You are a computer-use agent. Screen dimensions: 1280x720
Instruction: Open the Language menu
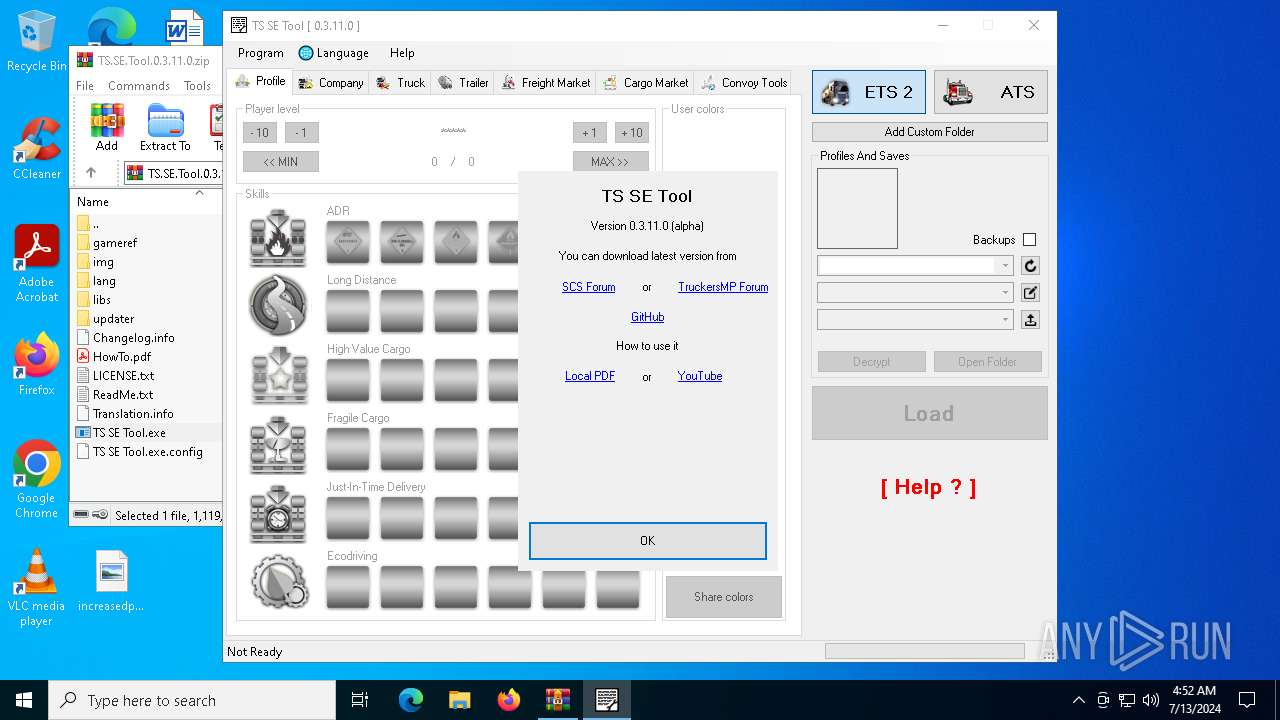[334, 53]
